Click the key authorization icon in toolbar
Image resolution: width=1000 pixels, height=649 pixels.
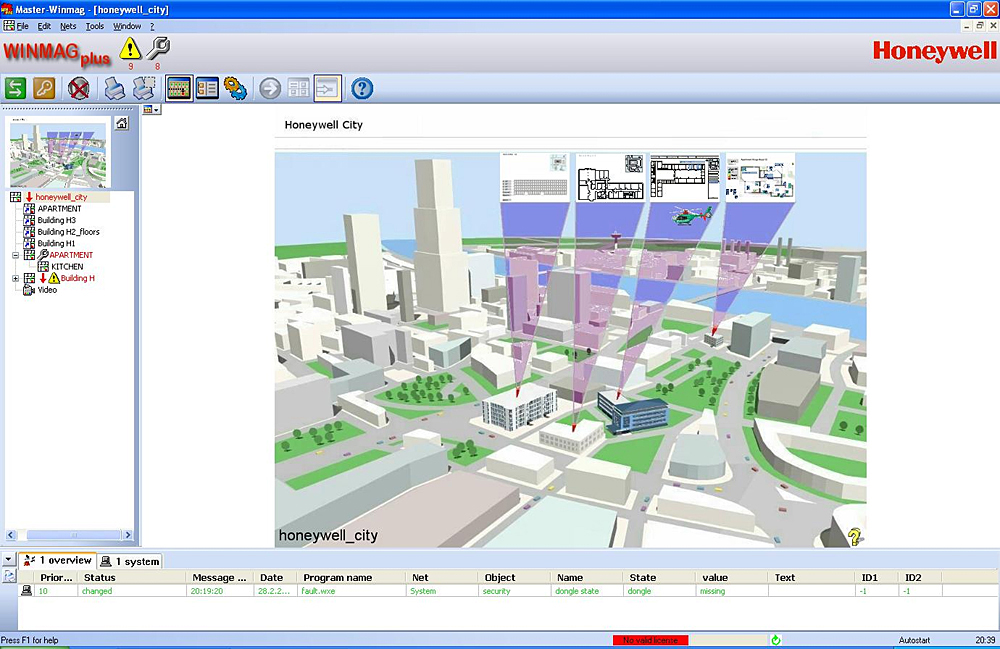(44, 88)
